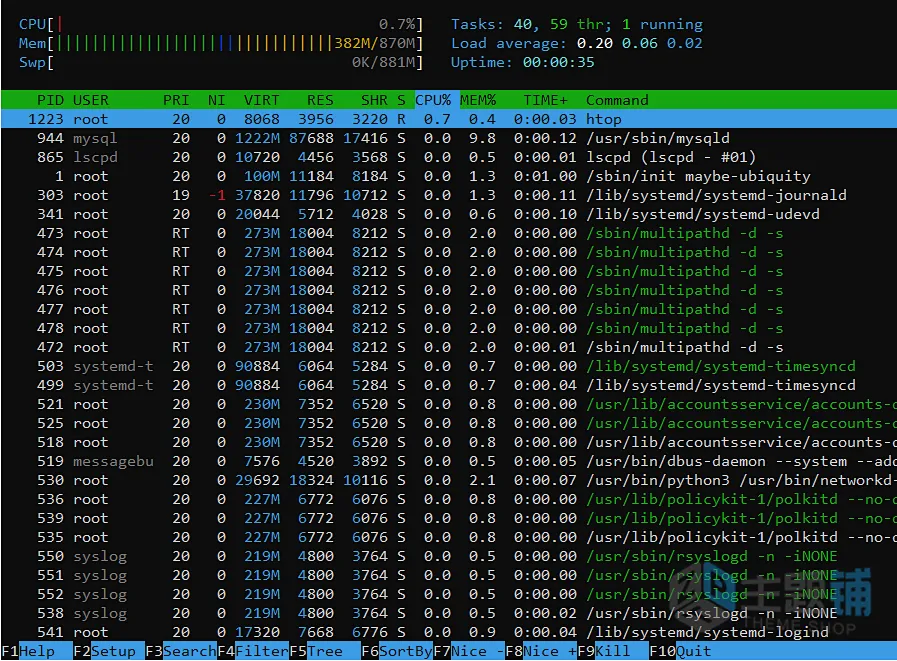Sort by the RES column header
The height and width of the screenshot is (661, 897).
pyautogui.click(x=320, y=100)
